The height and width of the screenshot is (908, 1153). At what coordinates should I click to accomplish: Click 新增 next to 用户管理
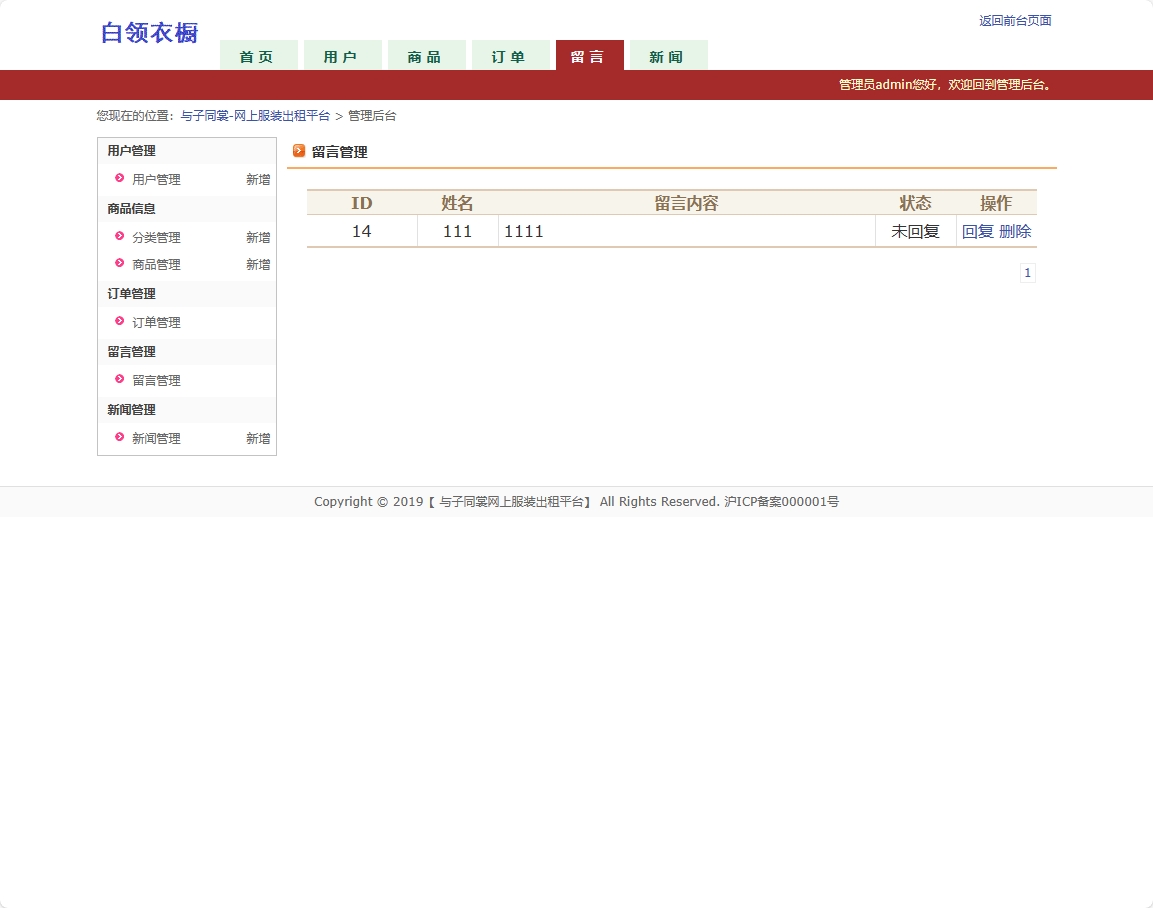tap(257, 179)
